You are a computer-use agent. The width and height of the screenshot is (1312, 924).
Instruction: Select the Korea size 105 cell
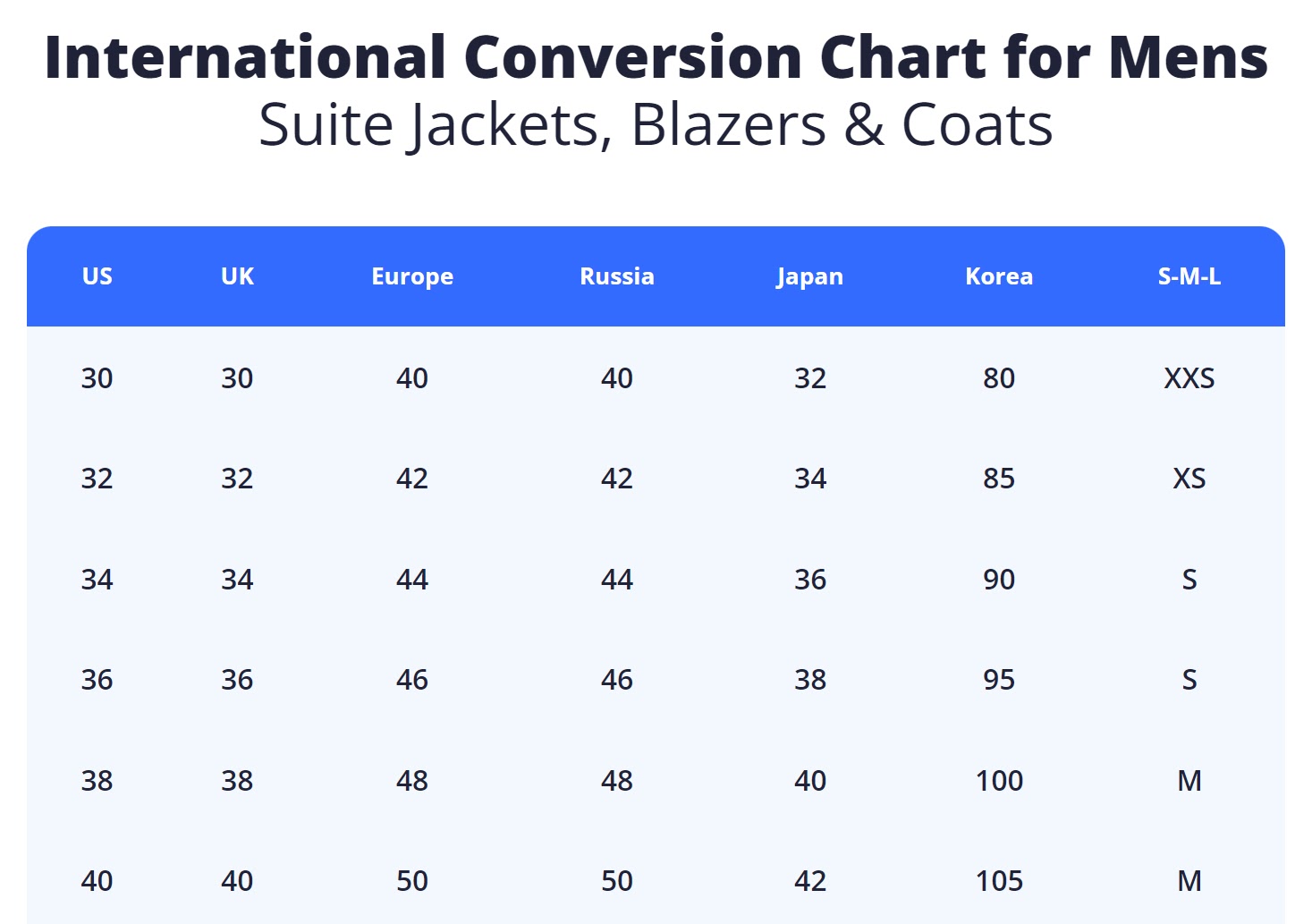pyautogui.click(x=999, y=881)
